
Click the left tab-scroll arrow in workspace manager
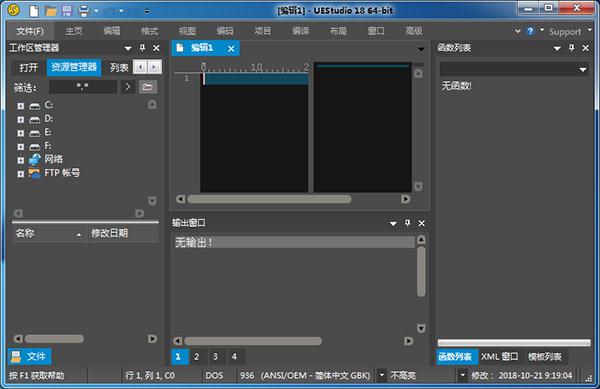pos(140,67)
